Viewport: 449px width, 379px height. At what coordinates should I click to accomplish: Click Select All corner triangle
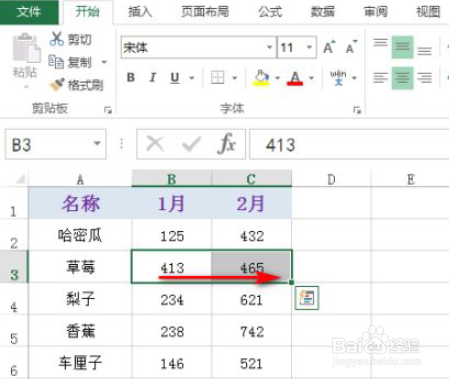coord(20,179)
